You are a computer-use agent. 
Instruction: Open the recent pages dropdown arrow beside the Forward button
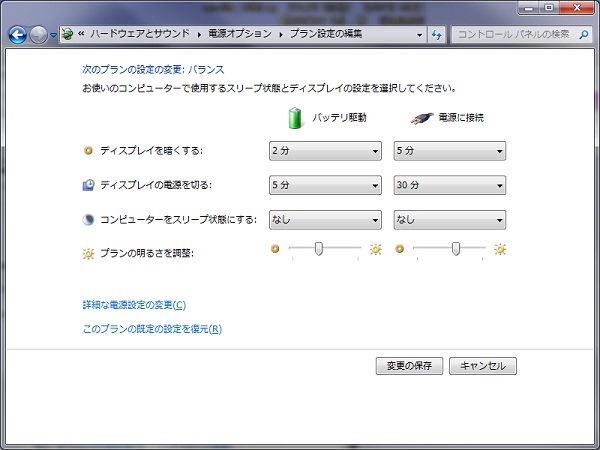(x=54, y=35)
